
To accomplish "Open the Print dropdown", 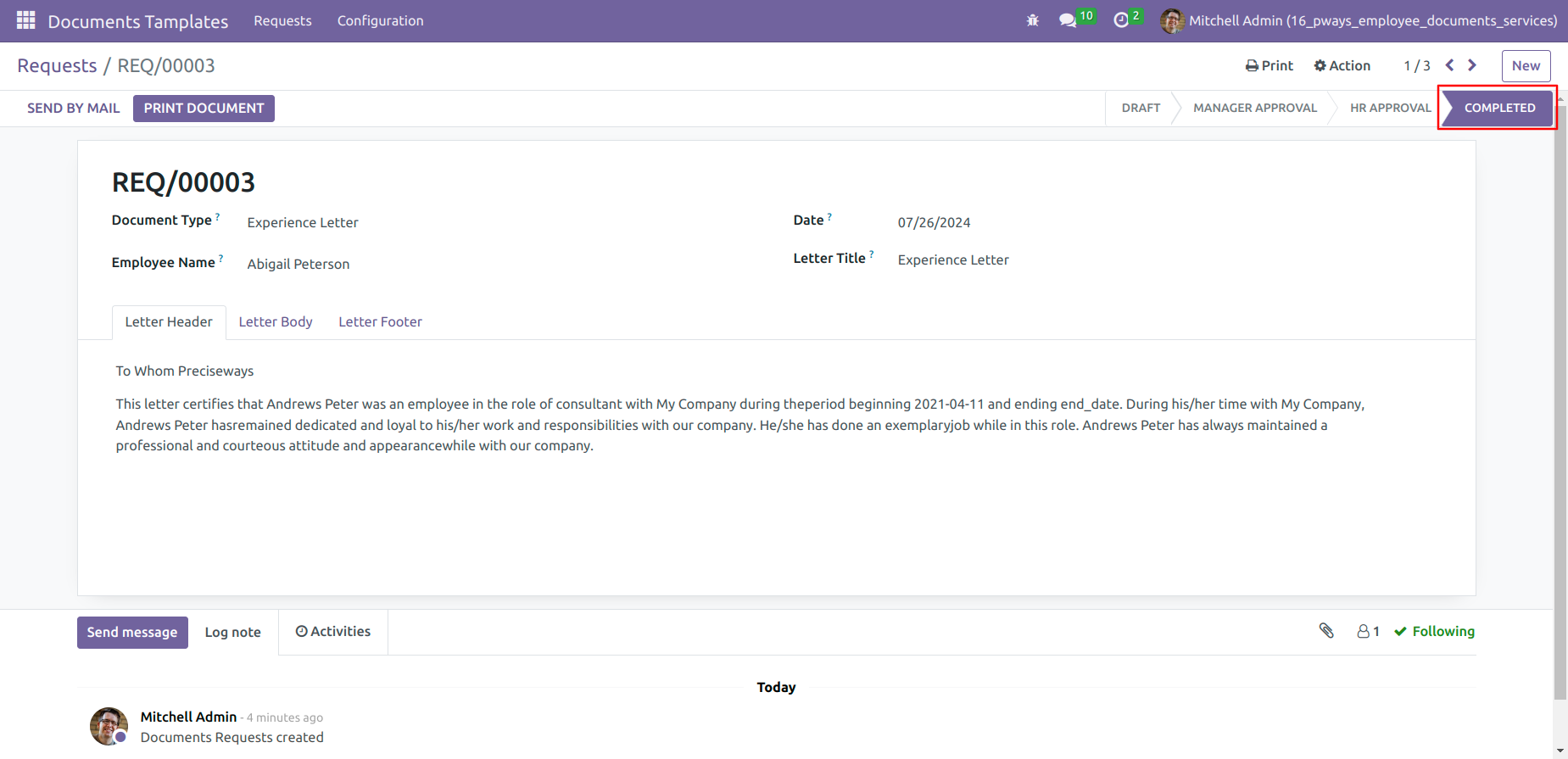I will tap(1269, 65).
